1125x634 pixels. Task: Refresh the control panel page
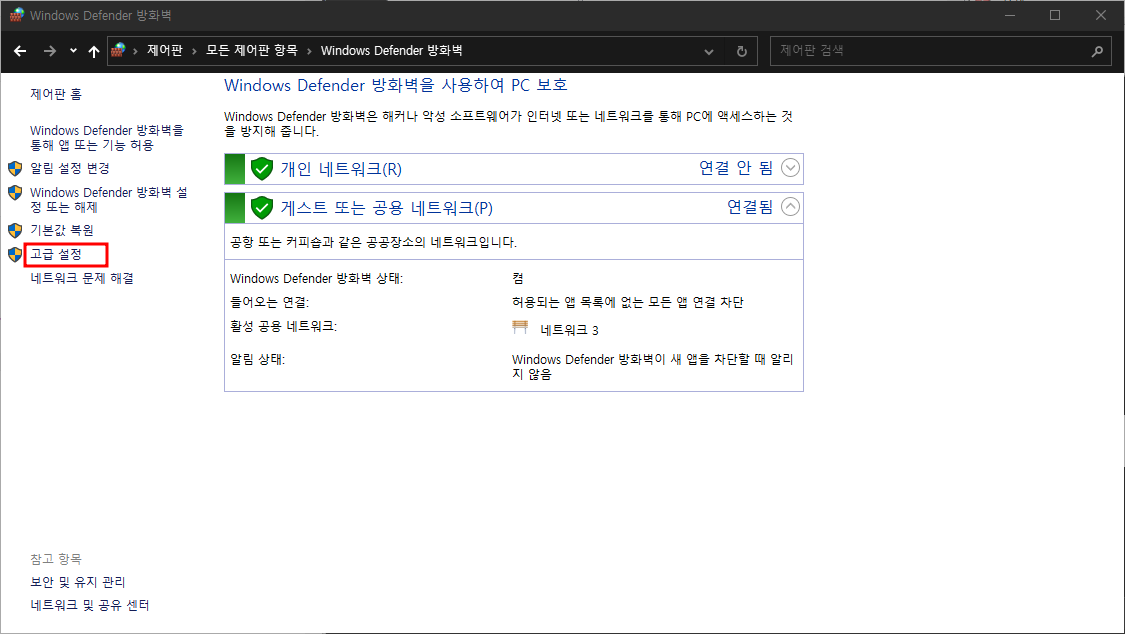[742, 51]
